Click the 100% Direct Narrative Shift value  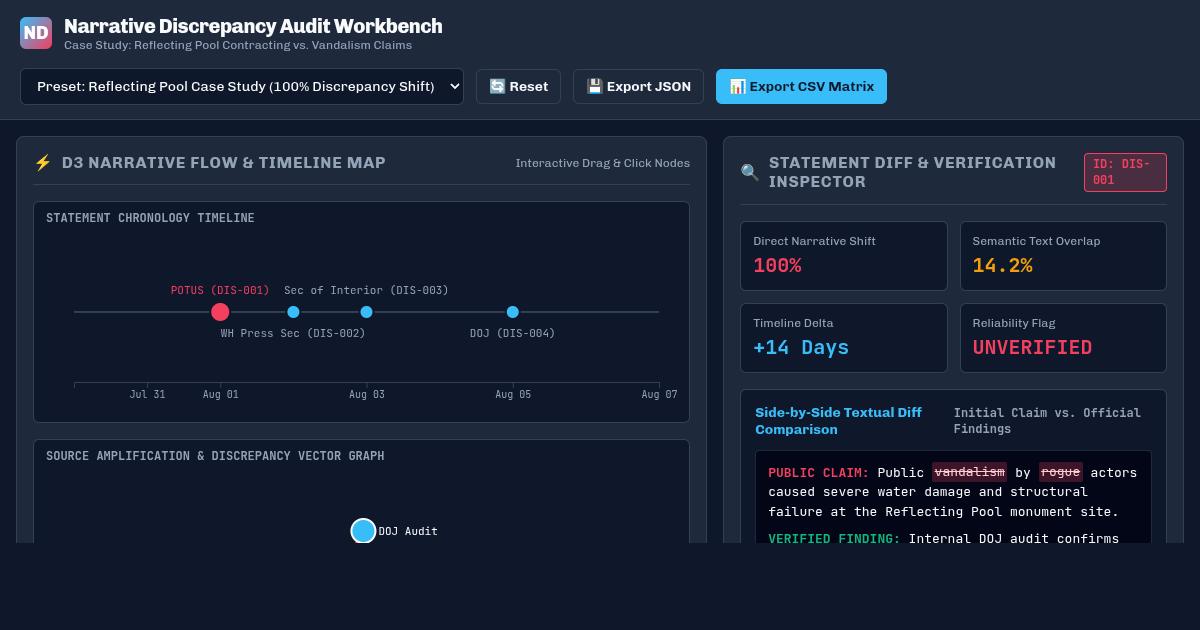[777, 266]
